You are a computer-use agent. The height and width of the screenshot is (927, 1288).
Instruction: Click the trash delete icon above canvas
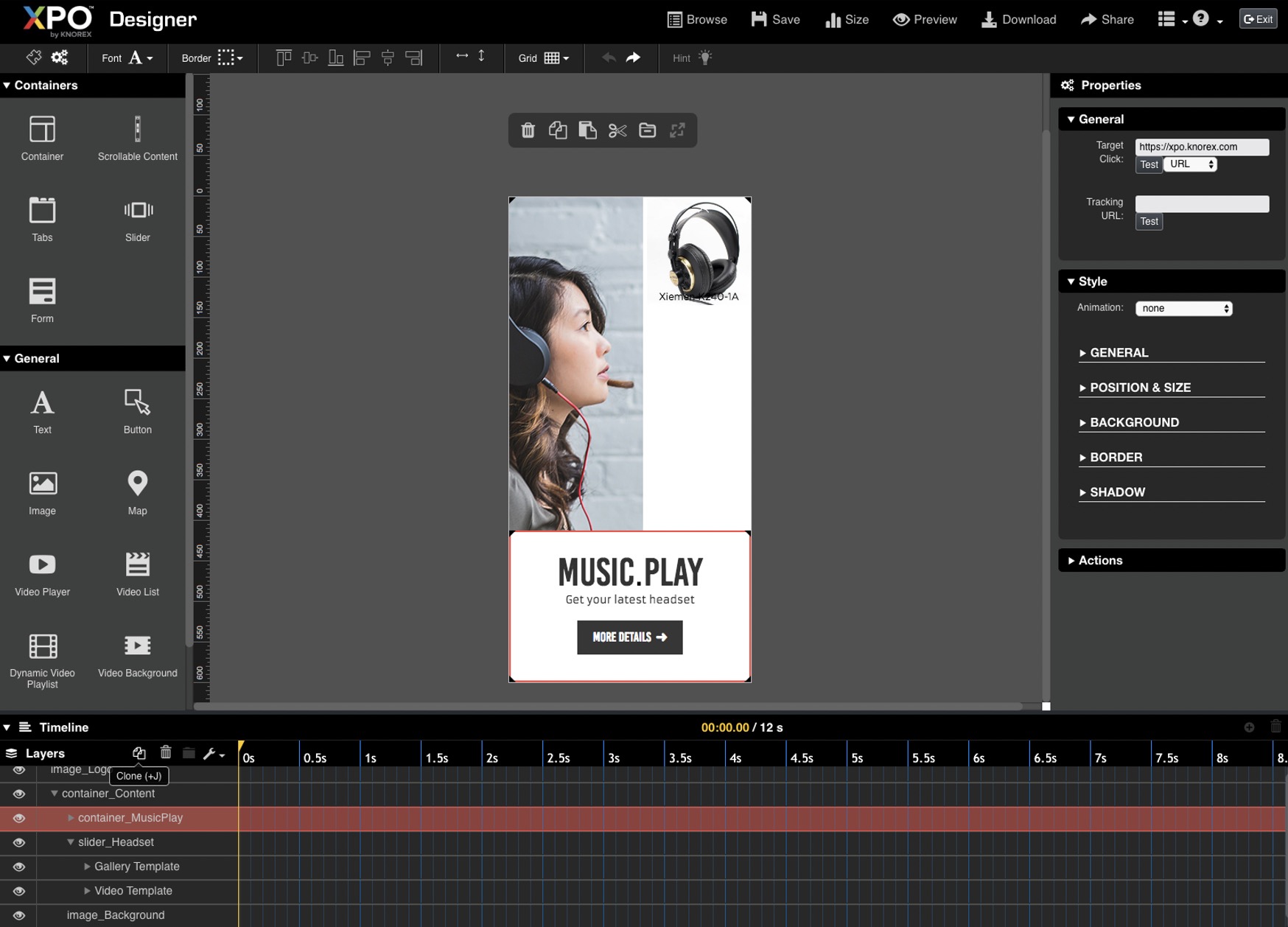[528, 131]
